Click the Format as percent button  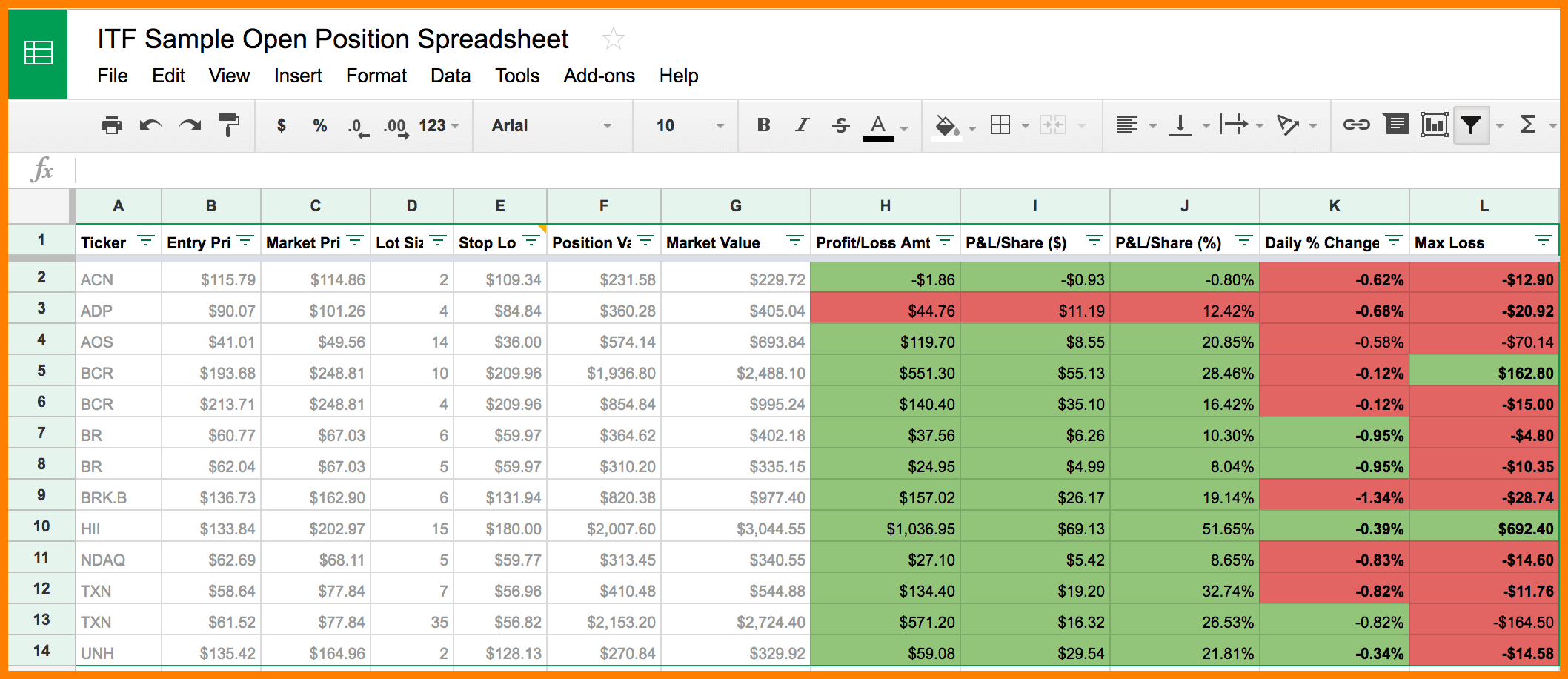[x=319, y=125]
